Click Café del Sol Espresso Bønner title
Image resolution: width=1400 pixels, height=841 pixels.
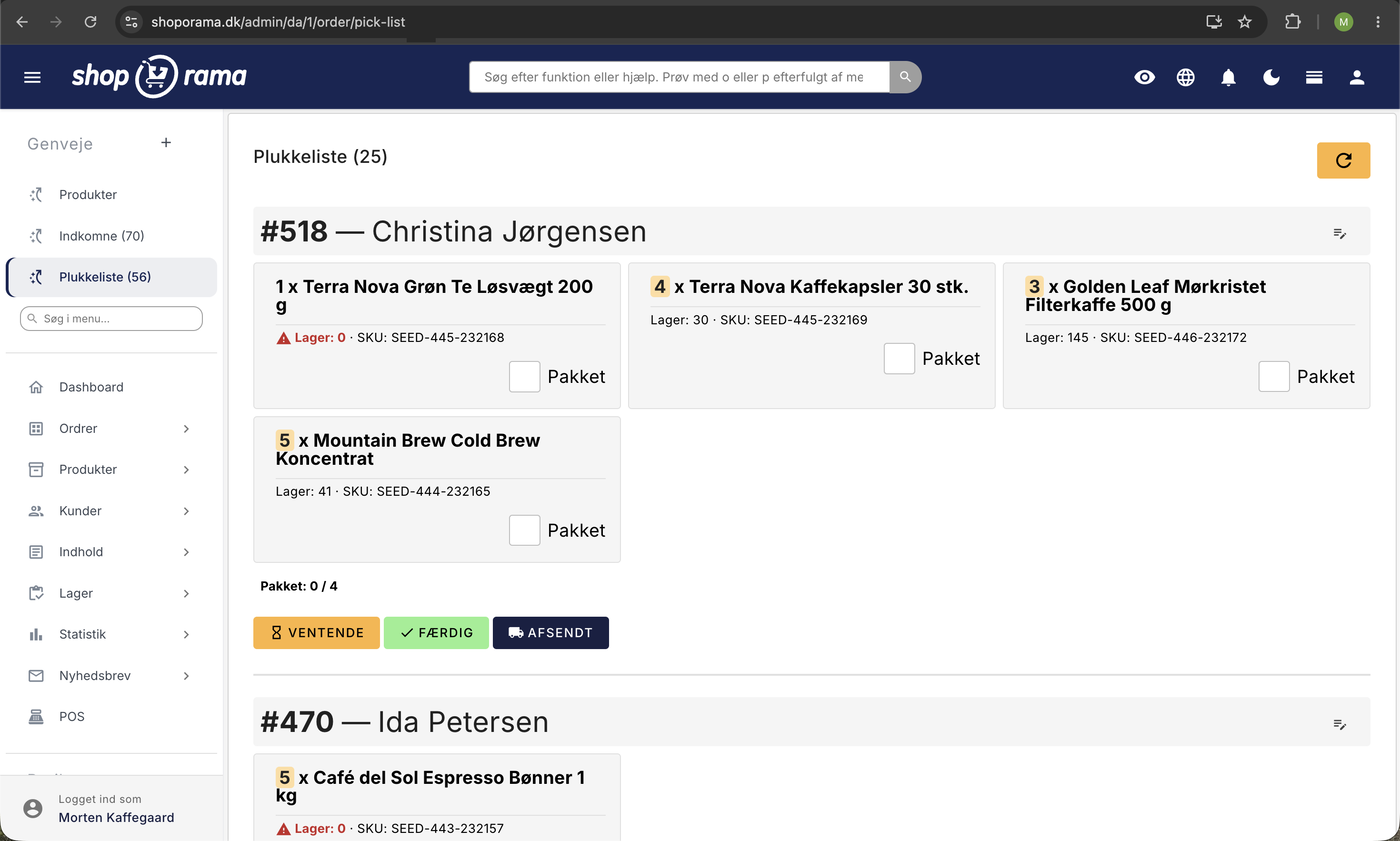tap(431, 787)
